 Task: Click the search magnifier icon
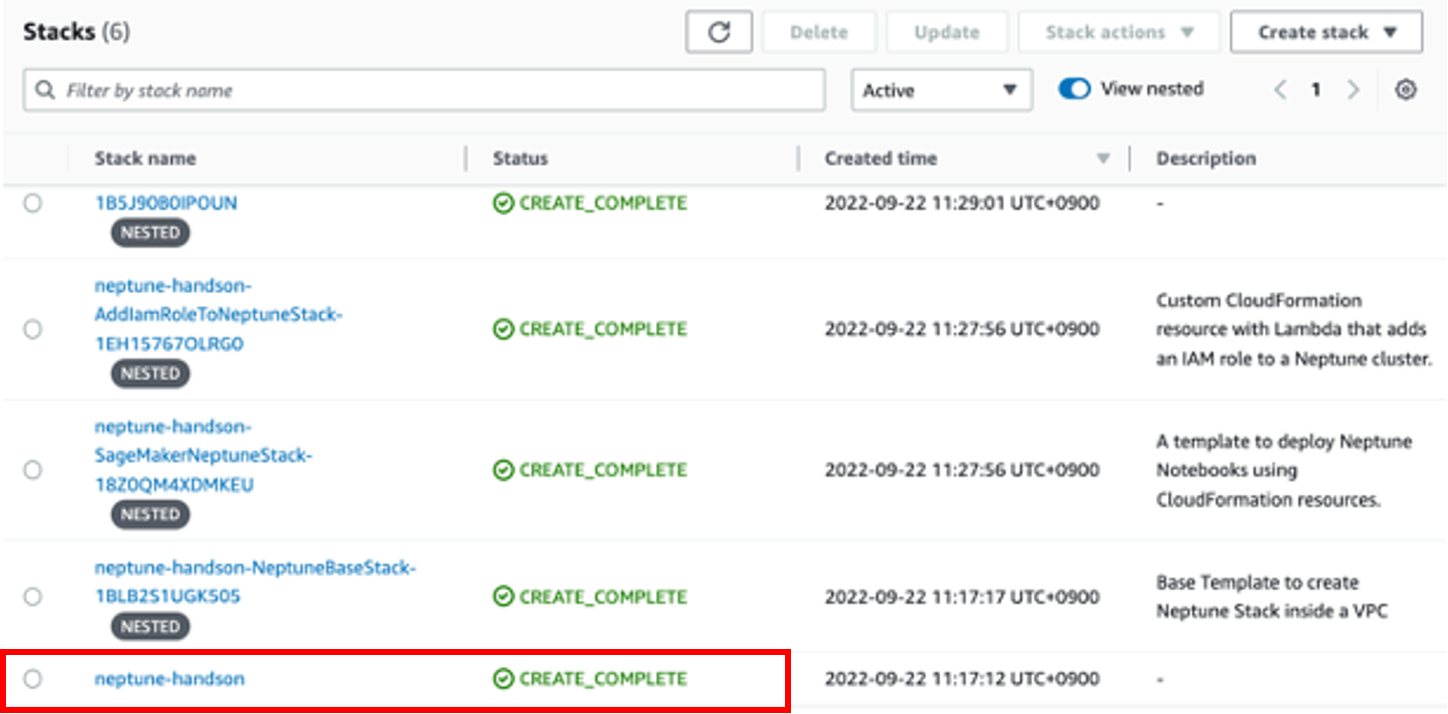pos(45,90)
